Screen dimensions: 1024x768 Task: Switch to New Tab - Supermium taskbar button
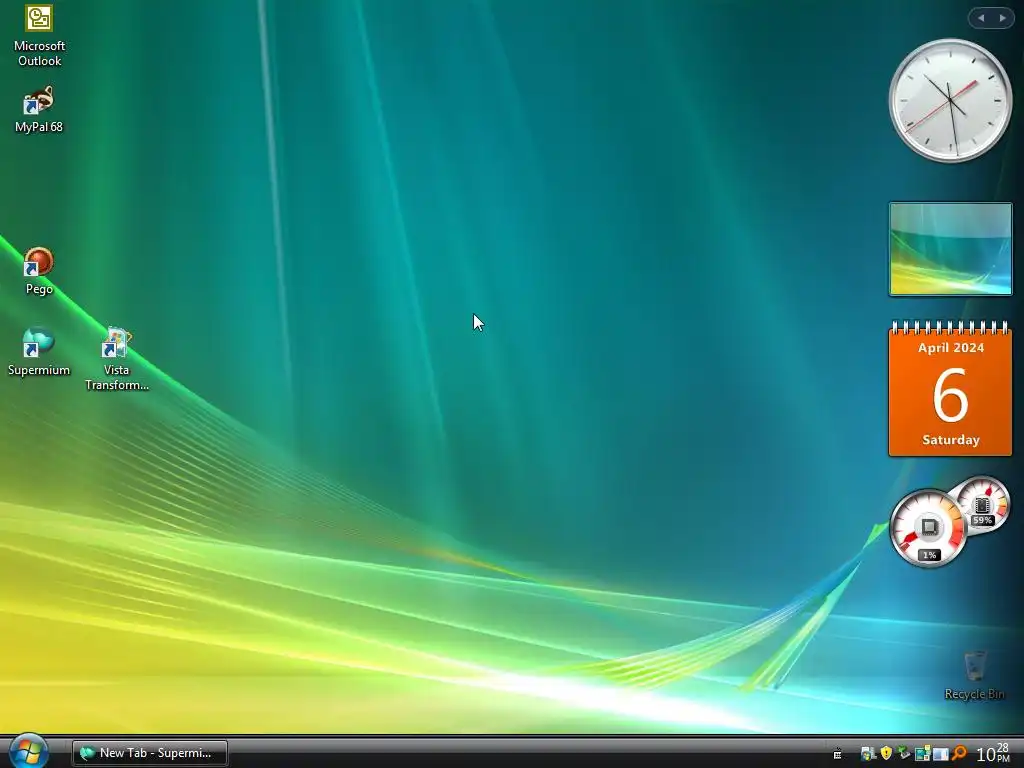click(x=150, y=753)
